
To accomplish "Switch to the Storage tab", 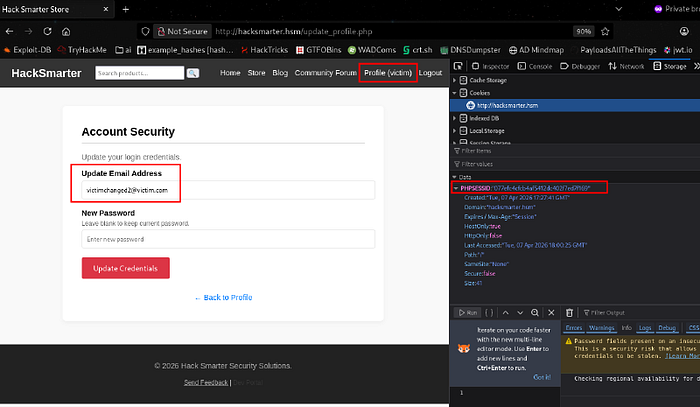I will (x=670, y=66).
